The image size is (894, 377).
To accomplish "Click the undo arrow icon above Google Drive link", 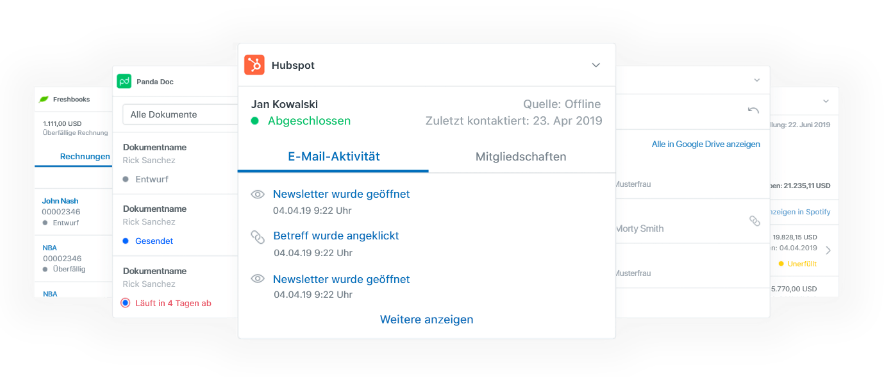I will (x=753, y=110).
